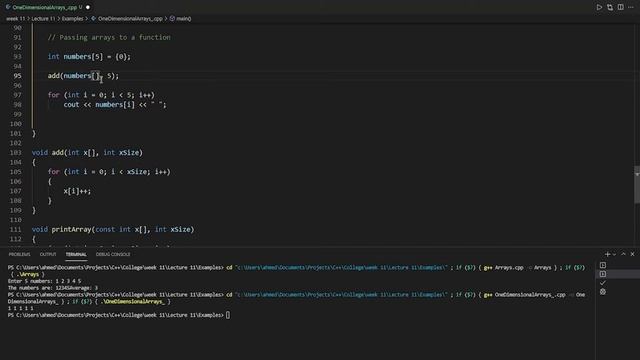The image size is (640, 360).
Task: Click 'int numbers[5] = {0};' declaration
Action: pos(89,57)
